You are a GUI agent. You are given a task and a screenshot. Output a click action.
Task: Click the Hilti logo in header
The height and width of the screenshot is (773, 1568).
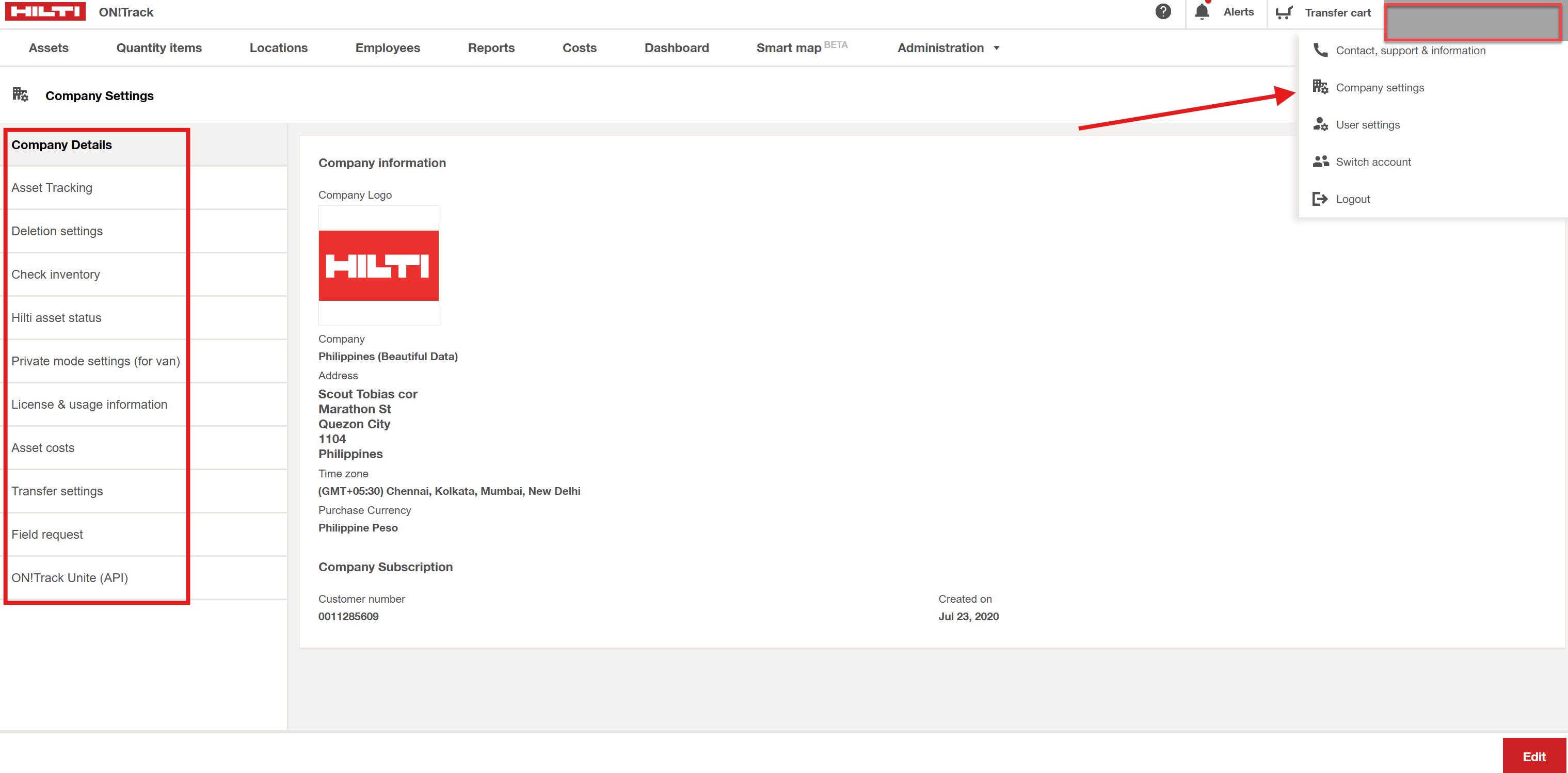pos(45,11)
